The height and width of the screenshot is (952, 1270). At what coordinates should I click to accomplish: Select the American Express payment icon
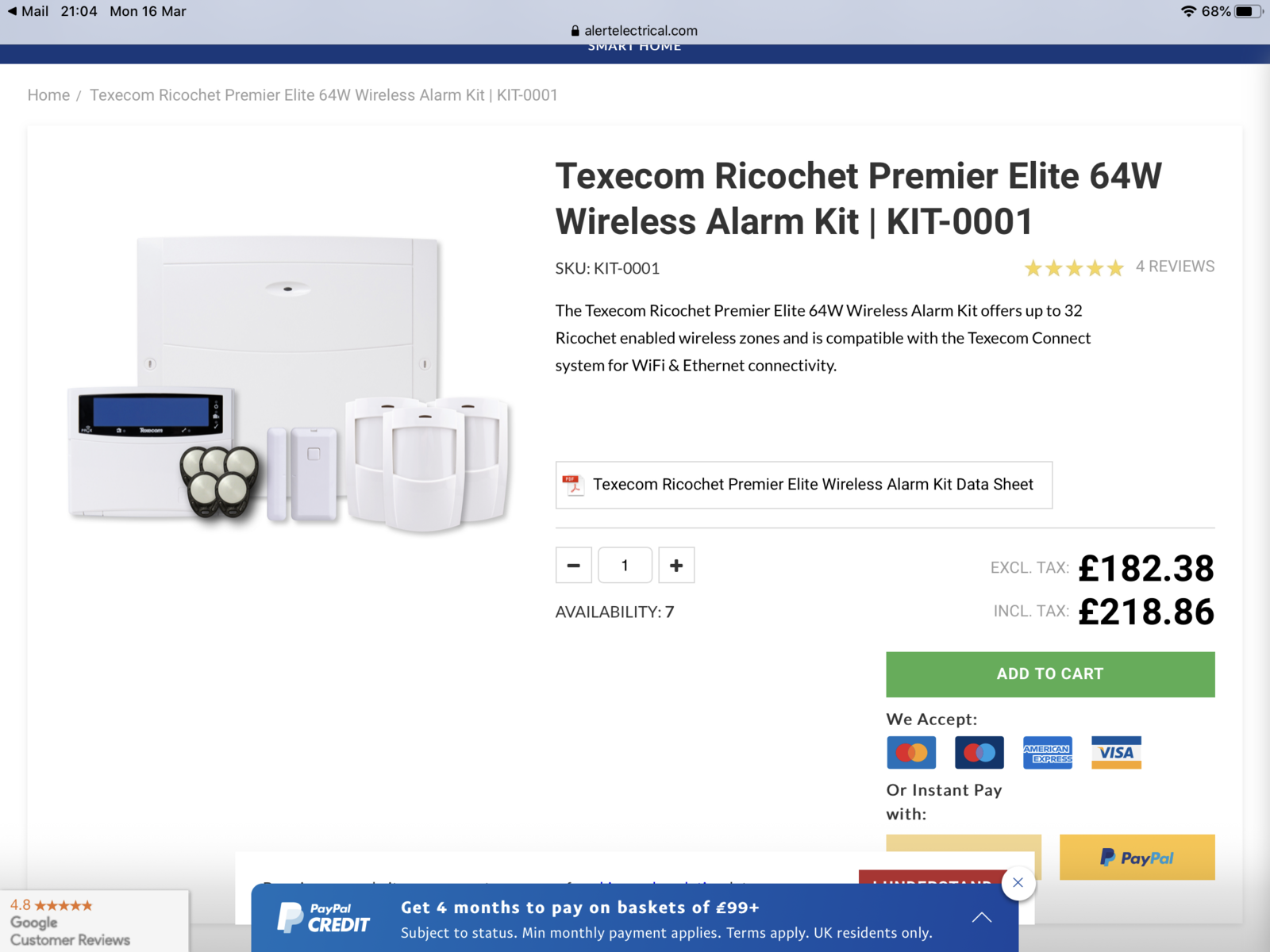tap(1048, 752)
